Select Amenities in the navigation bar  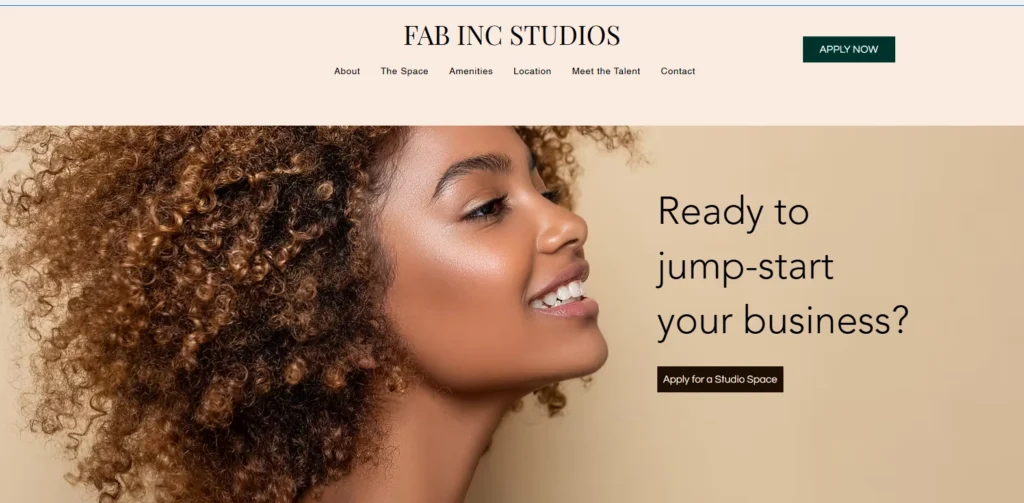[471, 71]
